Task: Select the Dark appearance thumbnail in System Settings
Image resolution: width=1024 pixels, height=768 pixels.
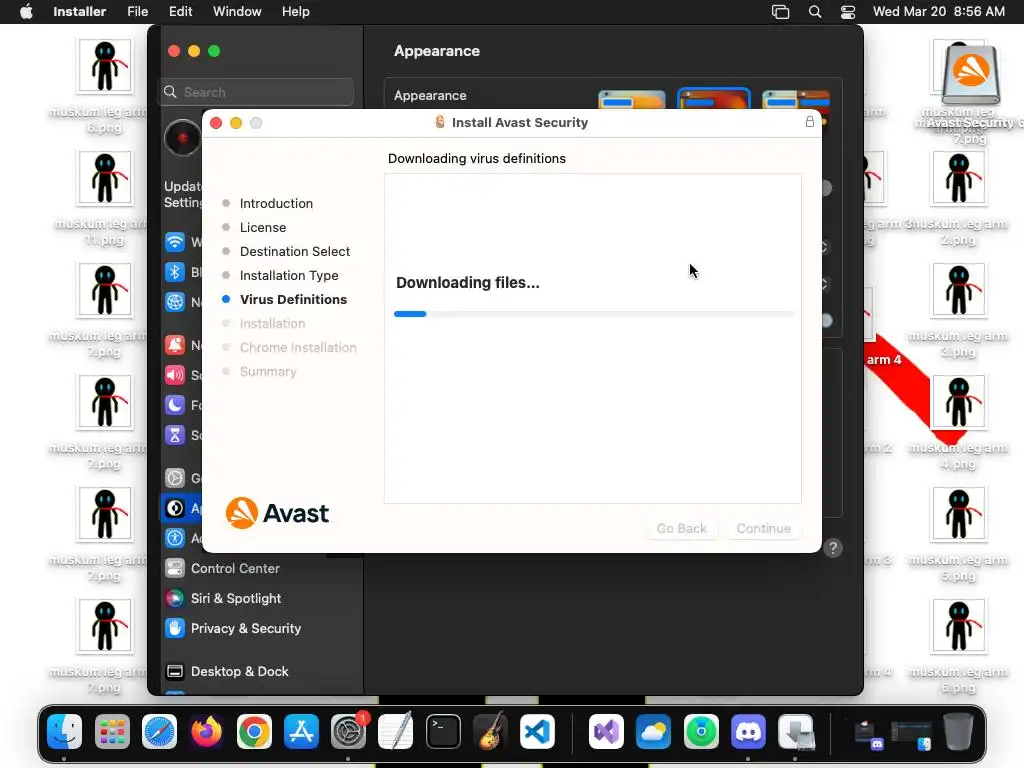Action: tap(714, 99)
